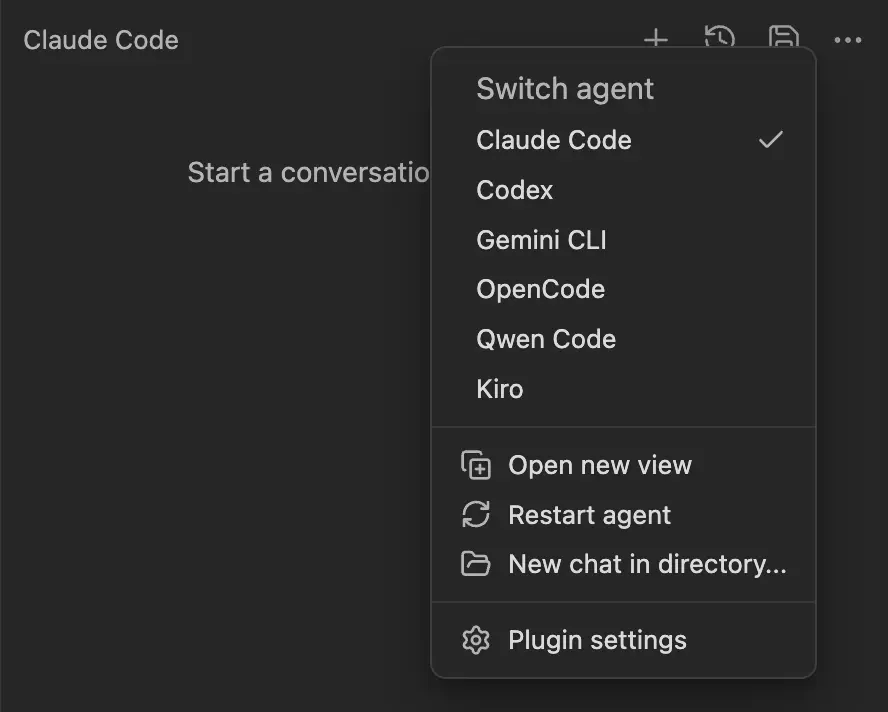Switch agent to Kiro
Image resolution: width=888 pixels, height=712 pixels.
point(623,389)
